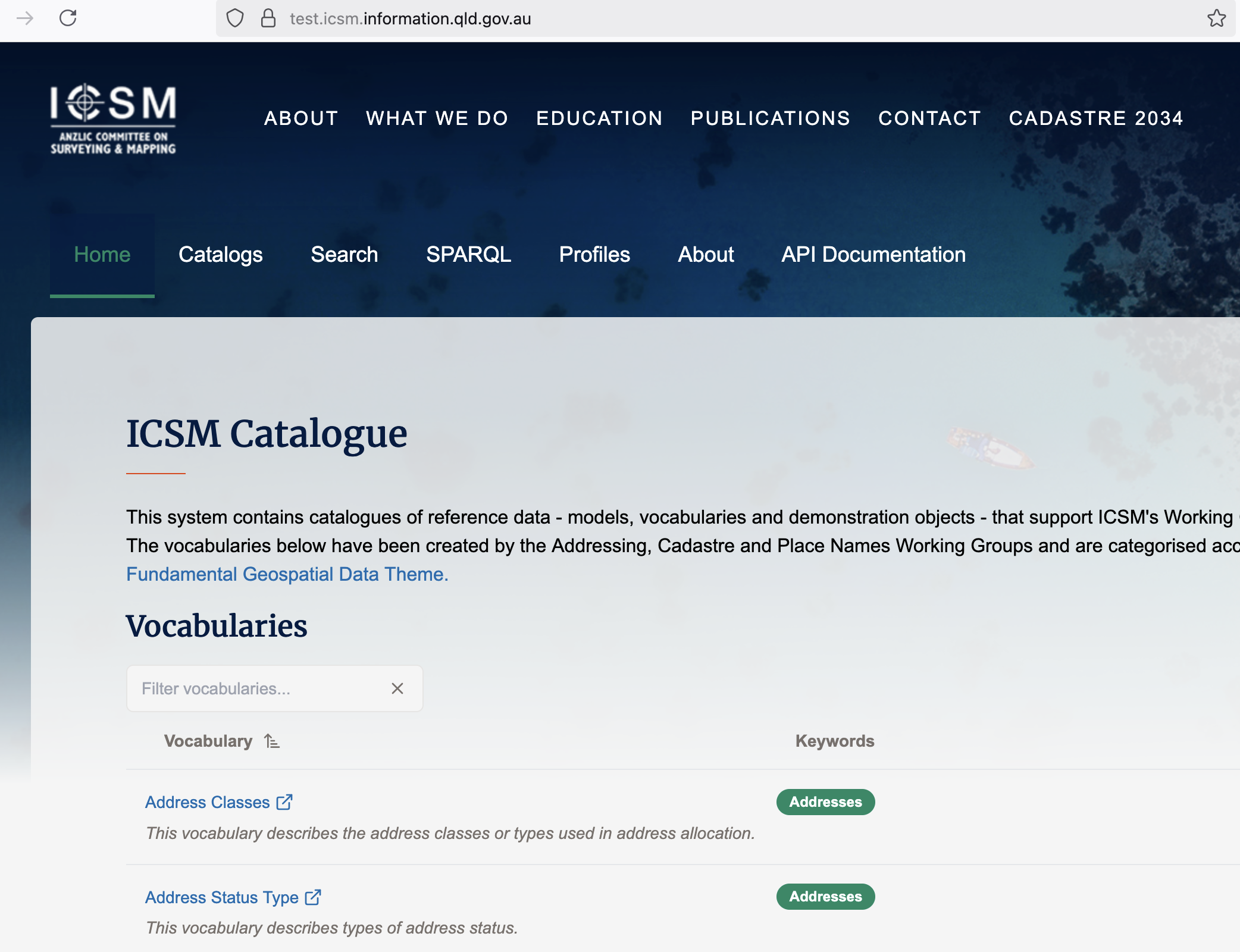This screenshot has width=1240, height=952.
Task: Open the external link icon beside Address Classes
Action: click(x=285, y=802)
